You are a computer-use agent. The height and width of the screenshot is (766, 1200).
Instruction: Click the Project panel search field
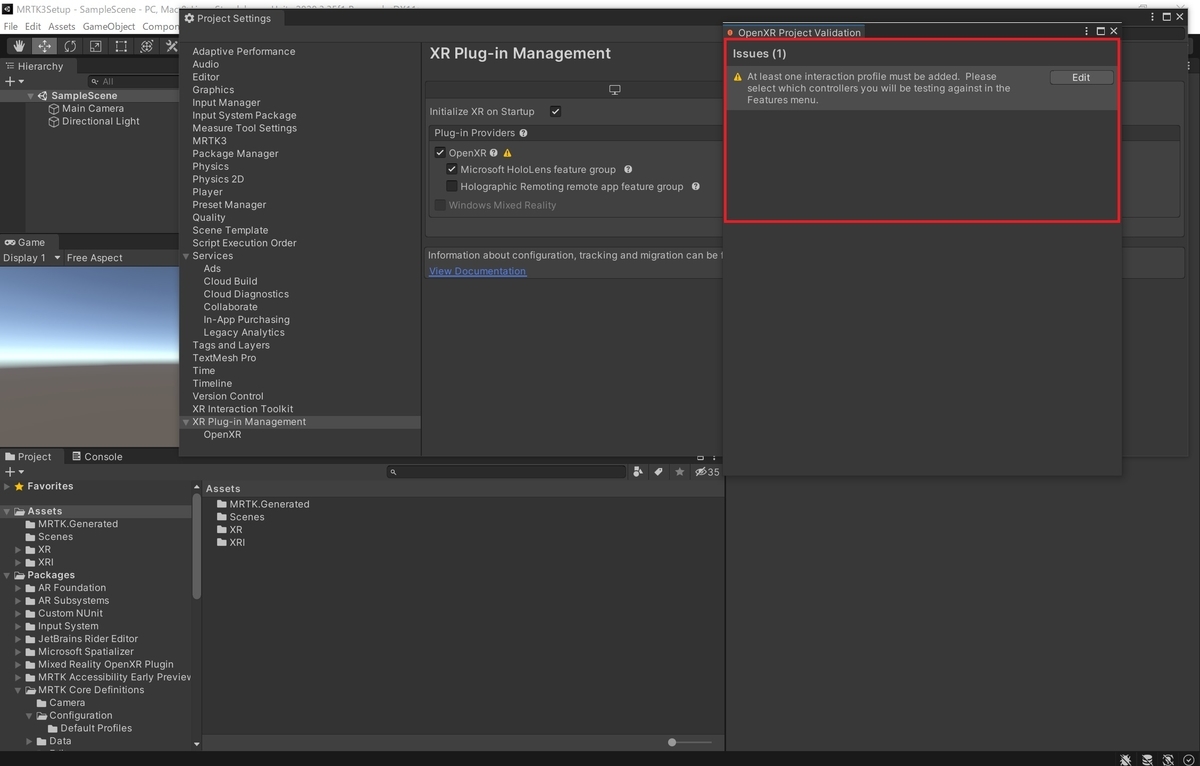point(504,472)
